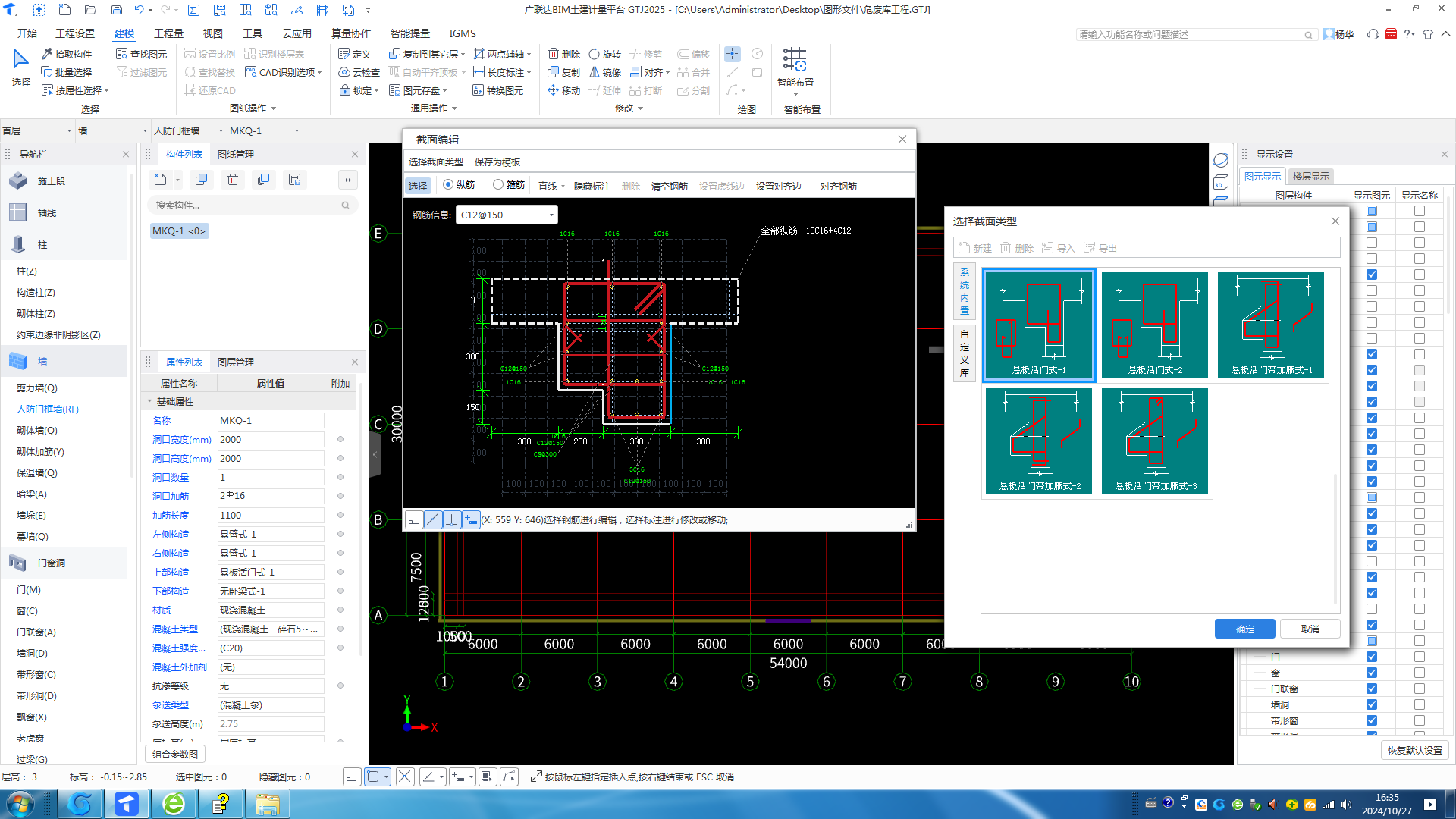The width and height of the screenshot is (1456, 819).
Task: Select the 自定义库 side tab
Action: [x=964, y=353]
